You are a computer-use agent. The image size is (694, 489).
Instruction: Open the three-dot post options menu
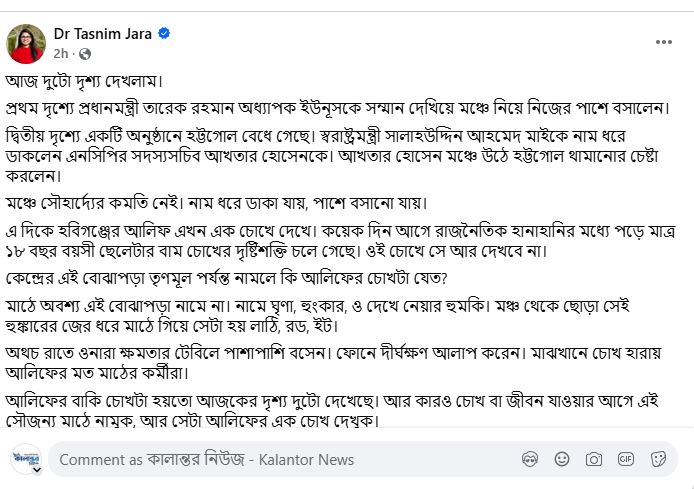[663, 42]
